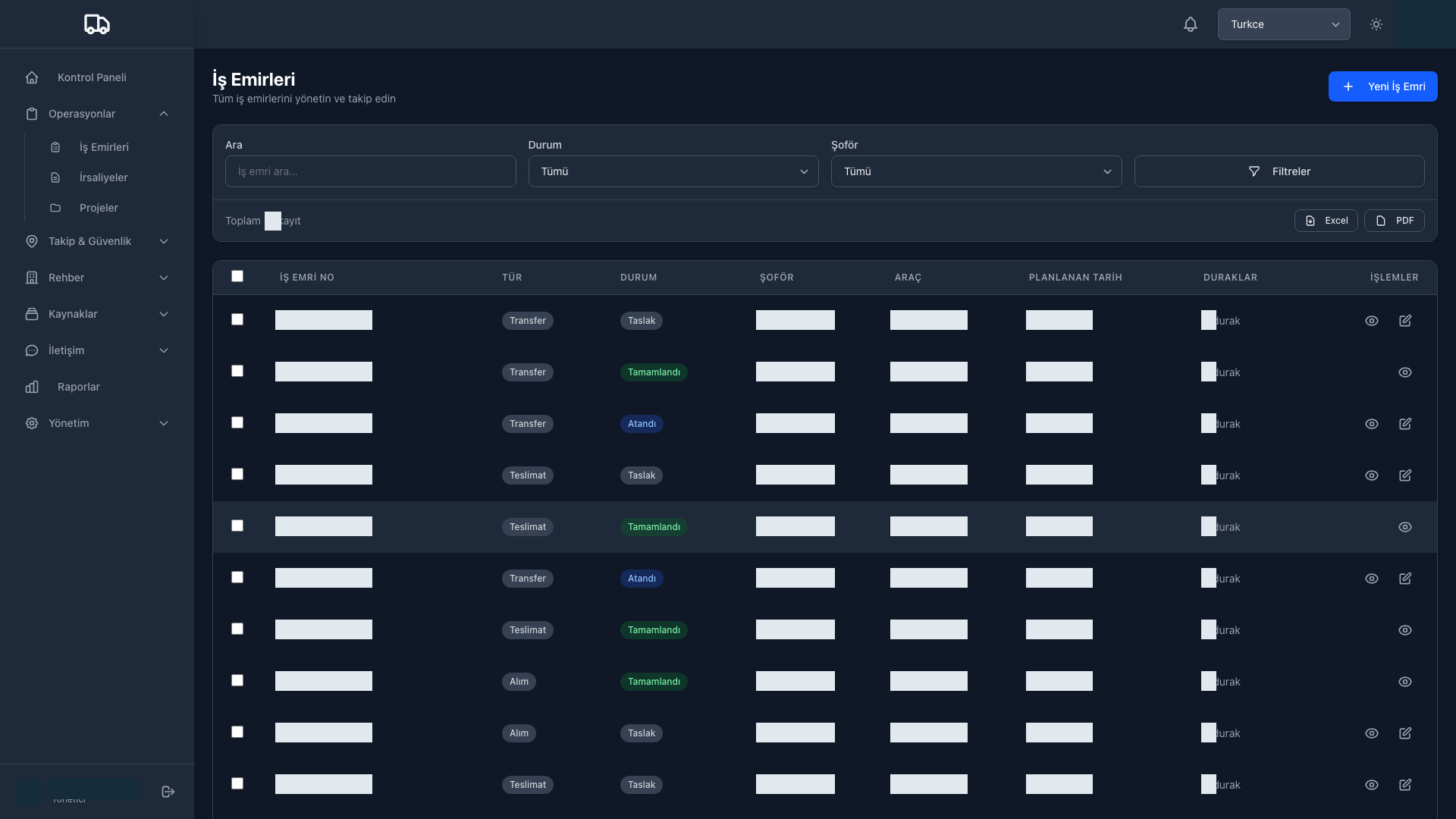The image size is (1456, 819).
Task: Click the logout icon in sidebar footer
Action: [x=168, y=792]
